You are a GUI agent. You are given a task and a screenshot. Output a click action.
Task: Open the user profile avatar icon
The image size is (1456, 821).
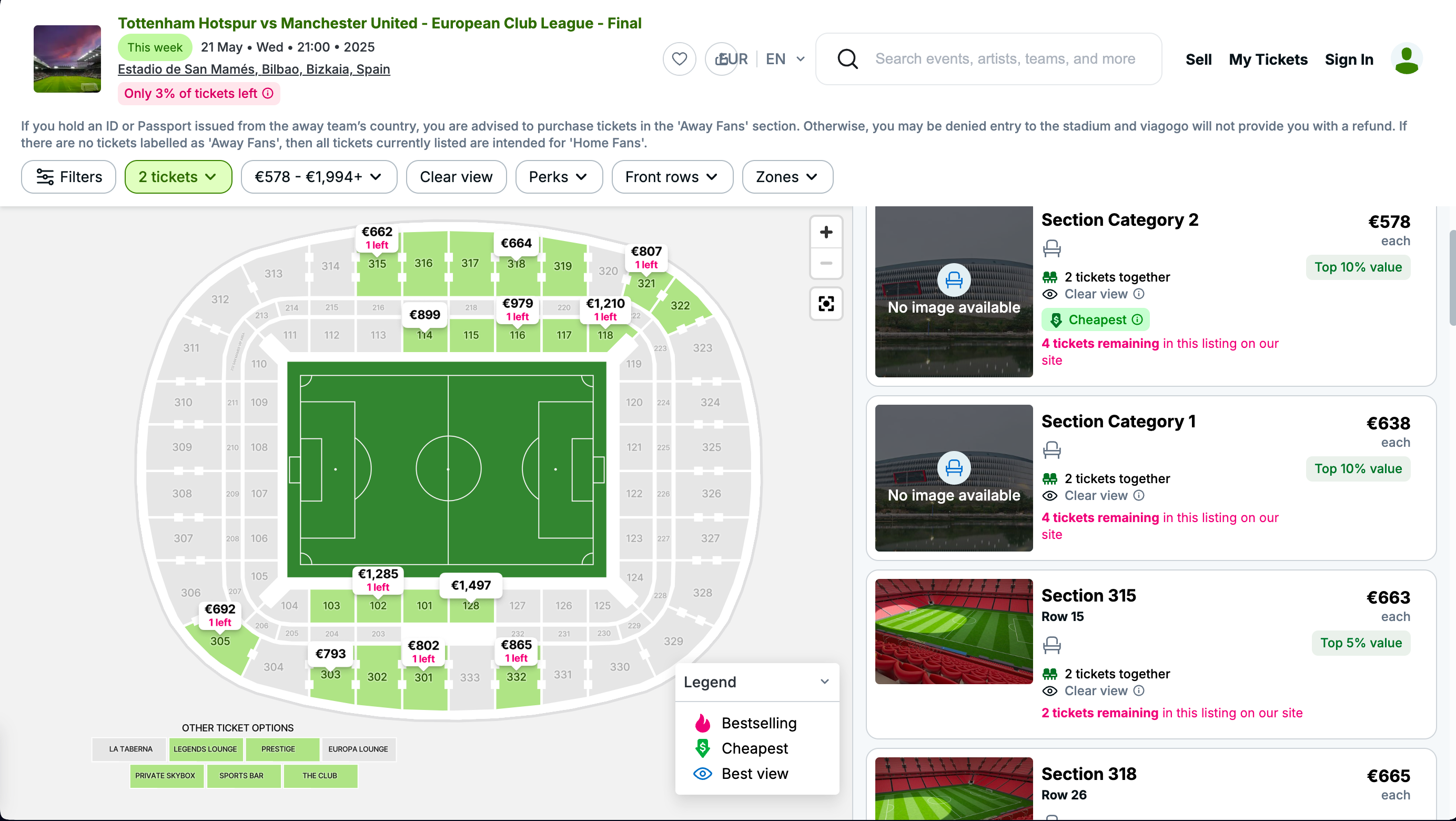(1406, 59)
